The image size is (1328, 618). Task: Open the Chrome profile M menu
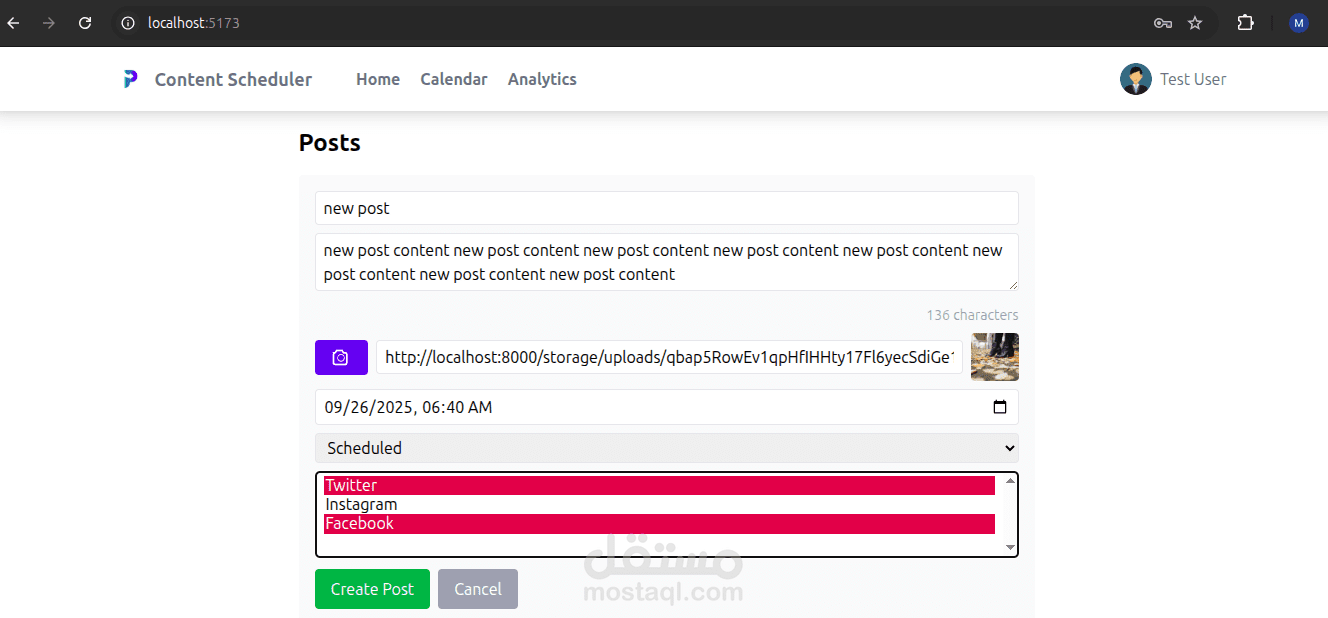1299,23
